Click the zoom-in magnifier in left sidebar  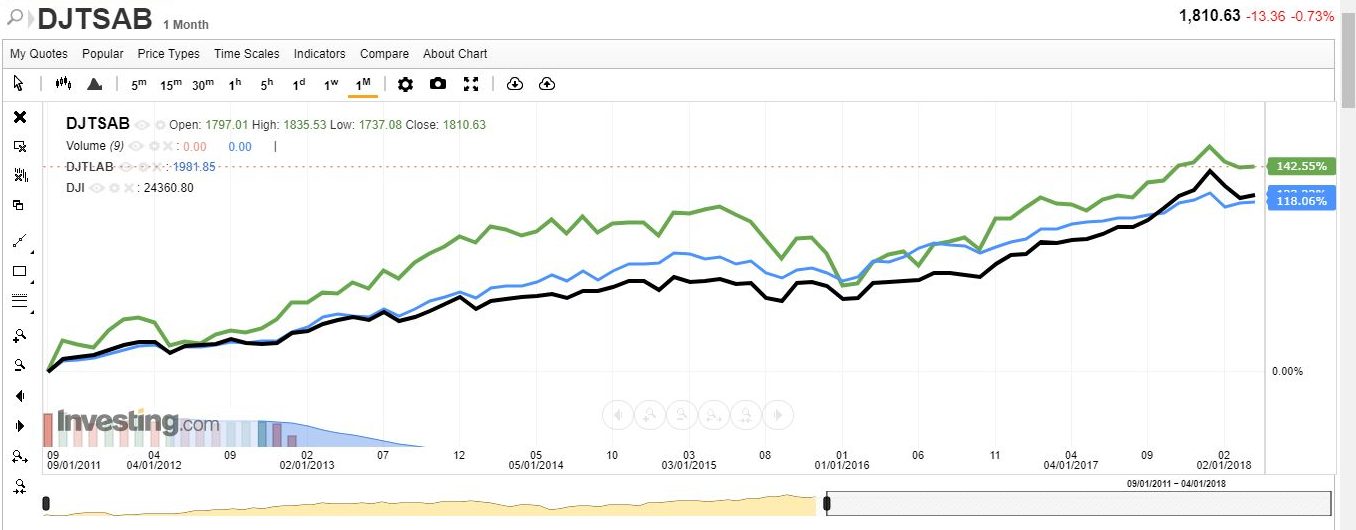pyautogui.click(x=19, y=335)
